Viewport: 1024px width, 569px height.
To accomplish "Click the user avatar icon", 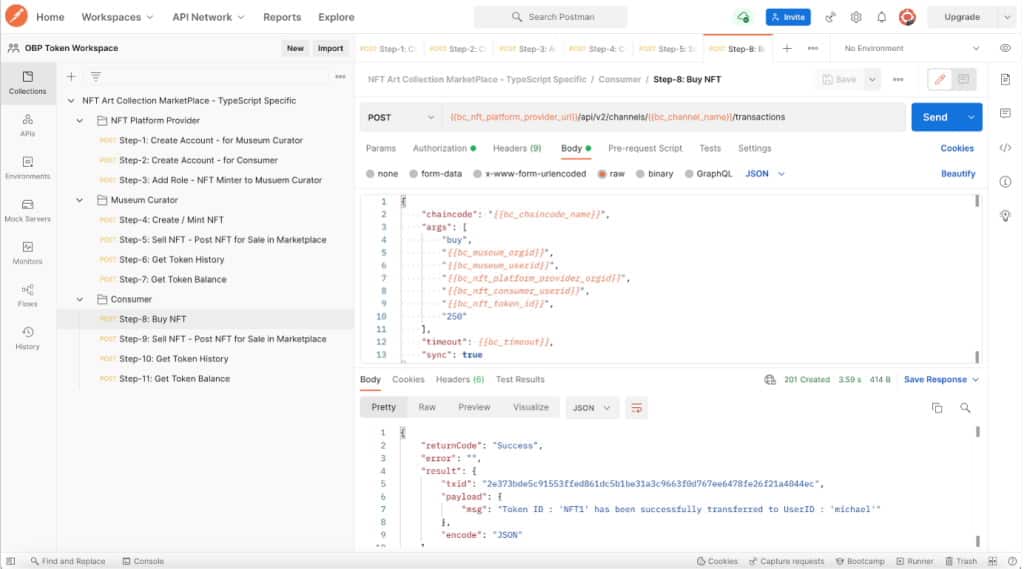I will coord(907,17).
